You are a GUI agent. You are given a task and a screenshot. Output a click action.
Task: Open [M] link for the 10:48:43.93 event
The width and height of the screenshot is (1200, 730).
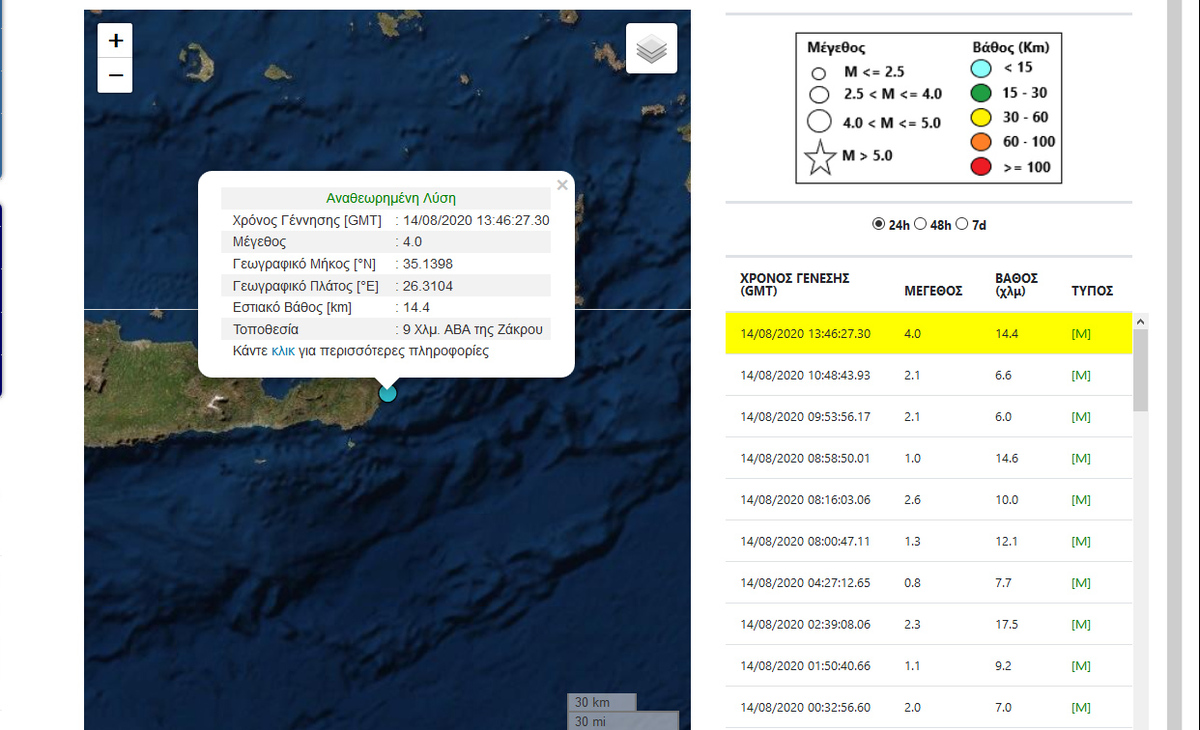pyautogui.click(x=1080, y=375)
